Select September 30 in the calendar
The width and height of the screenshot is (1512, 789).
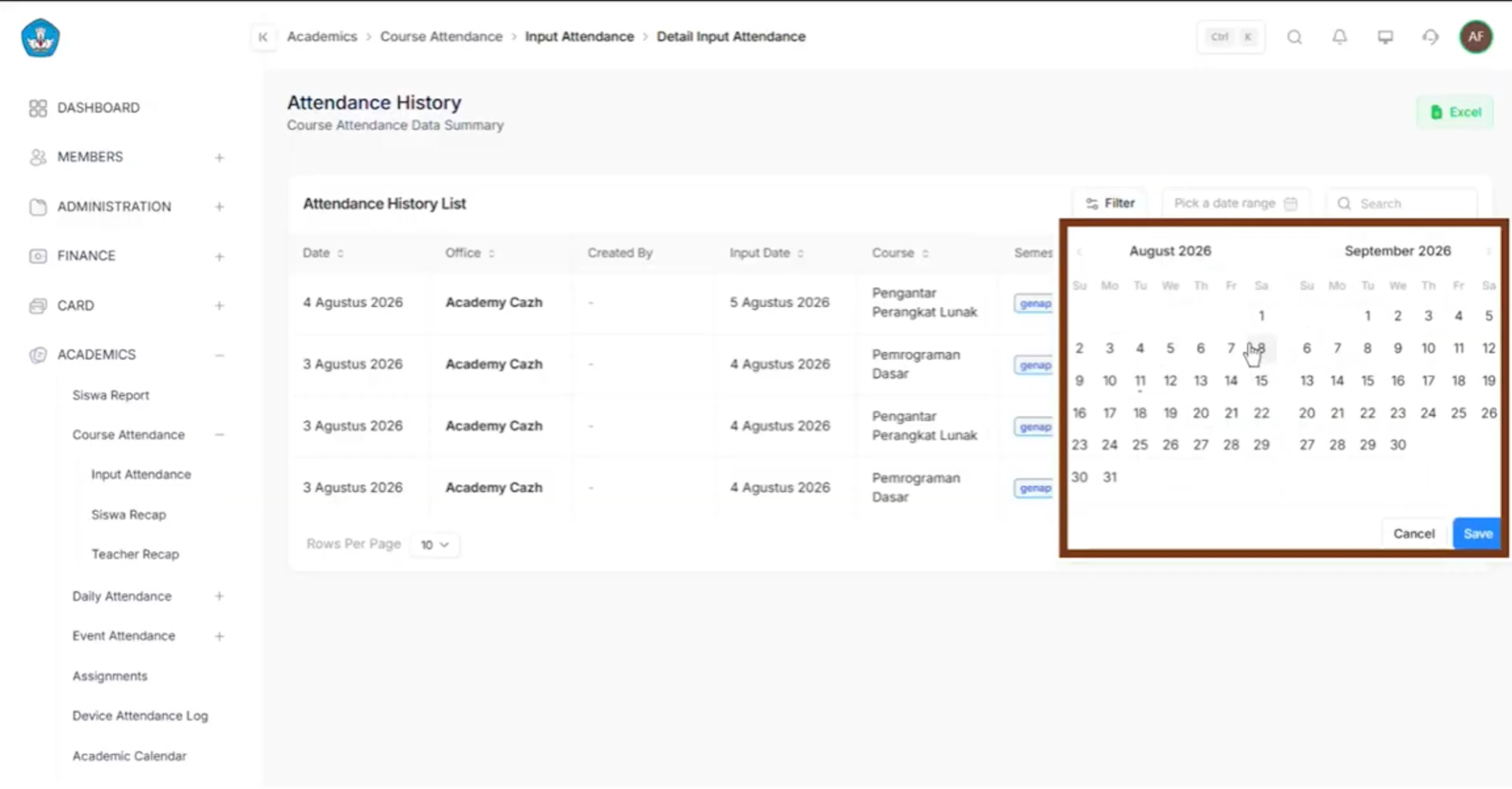1397,445
